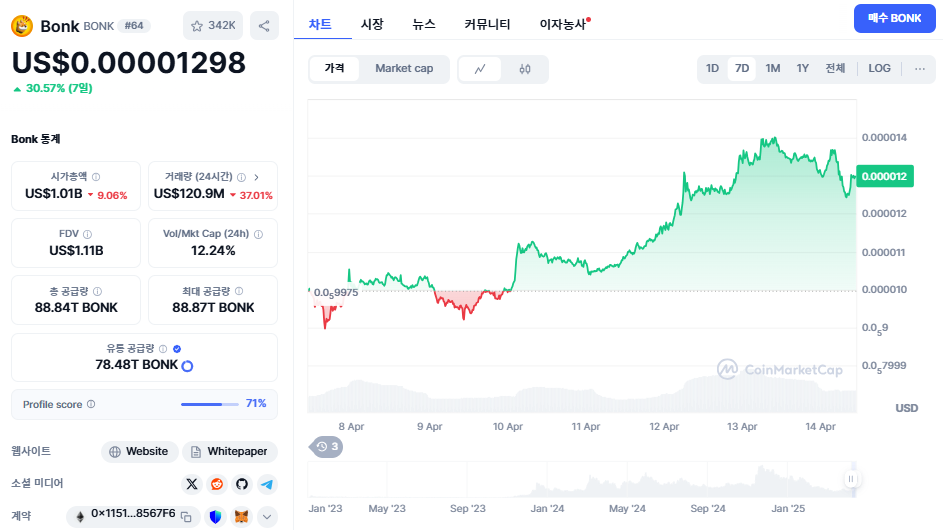The image size is (943, 530).
Task: Switch to the 커뮤니티 tab
Action: pos(487,24)
